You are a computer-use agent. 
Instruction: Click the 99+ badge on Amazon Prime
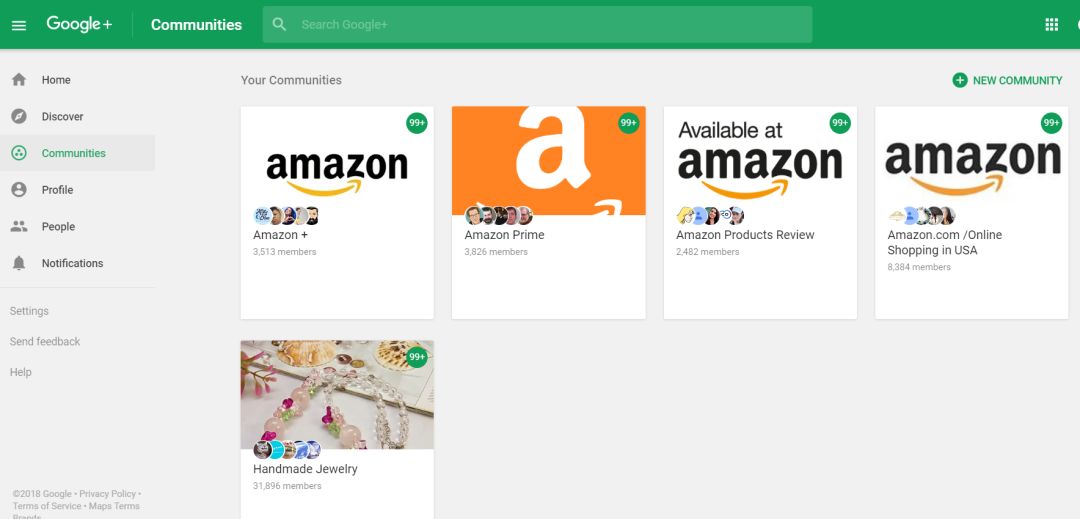tap(628, 123)
